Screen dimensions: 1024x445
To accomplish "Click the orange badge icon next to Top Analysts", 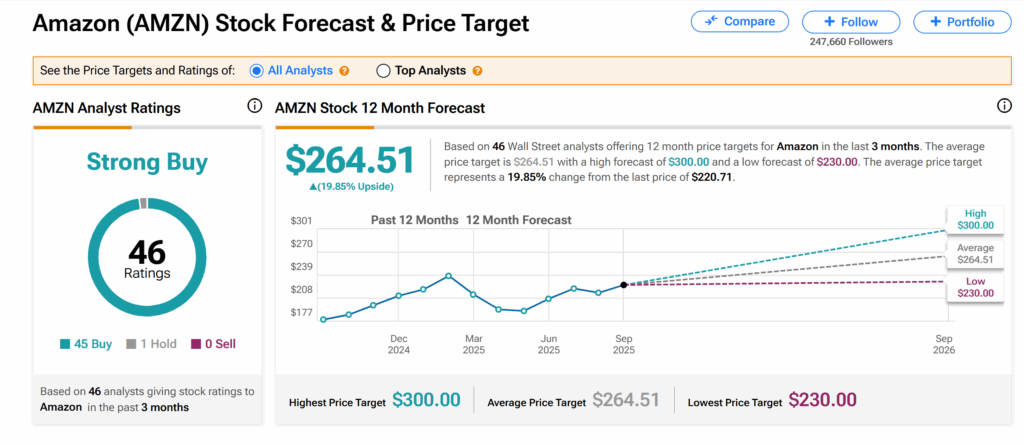I will click(477, 71).
